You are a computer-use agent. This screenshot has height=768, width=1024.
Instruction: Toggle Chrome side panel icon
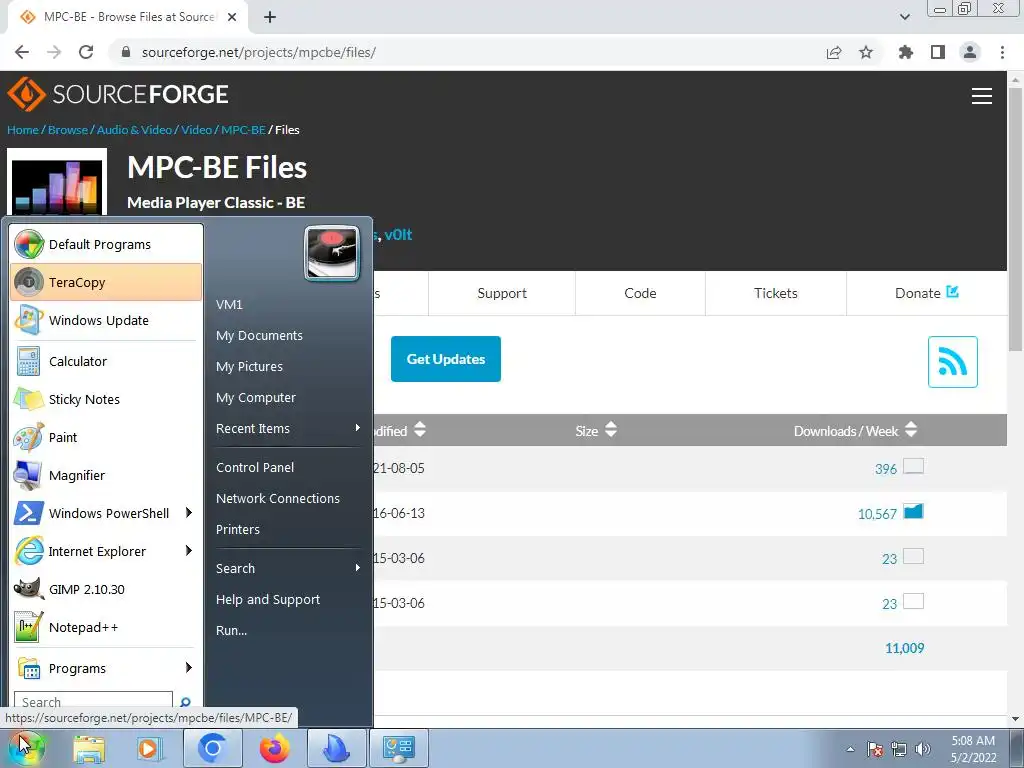tap(938, 52)
